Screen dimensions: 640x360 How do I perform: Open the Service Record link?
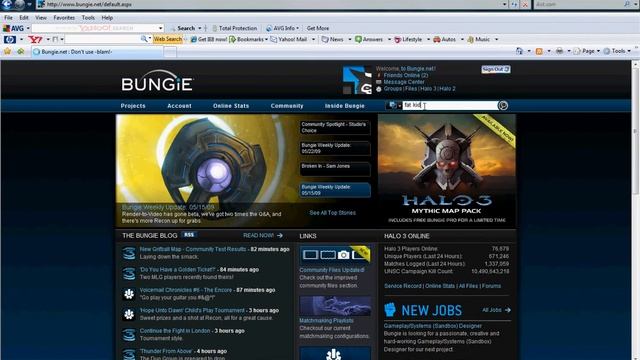[x=403, y=286]
